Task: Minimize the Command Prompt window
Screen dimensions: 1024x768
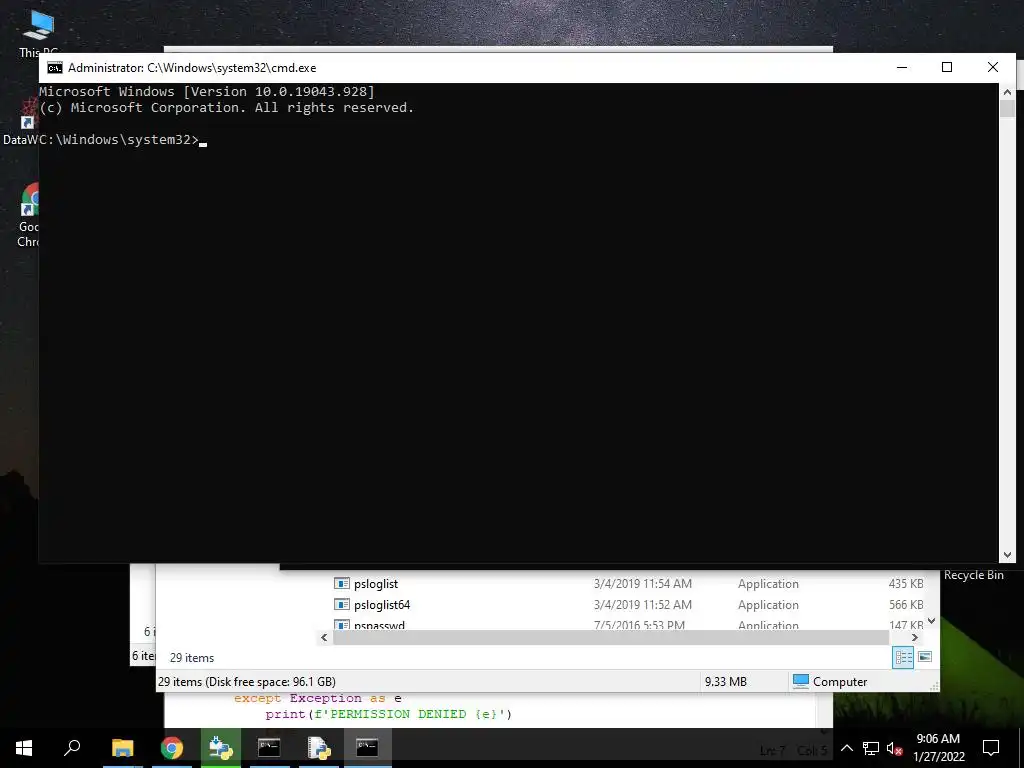Action: point(902,67)
